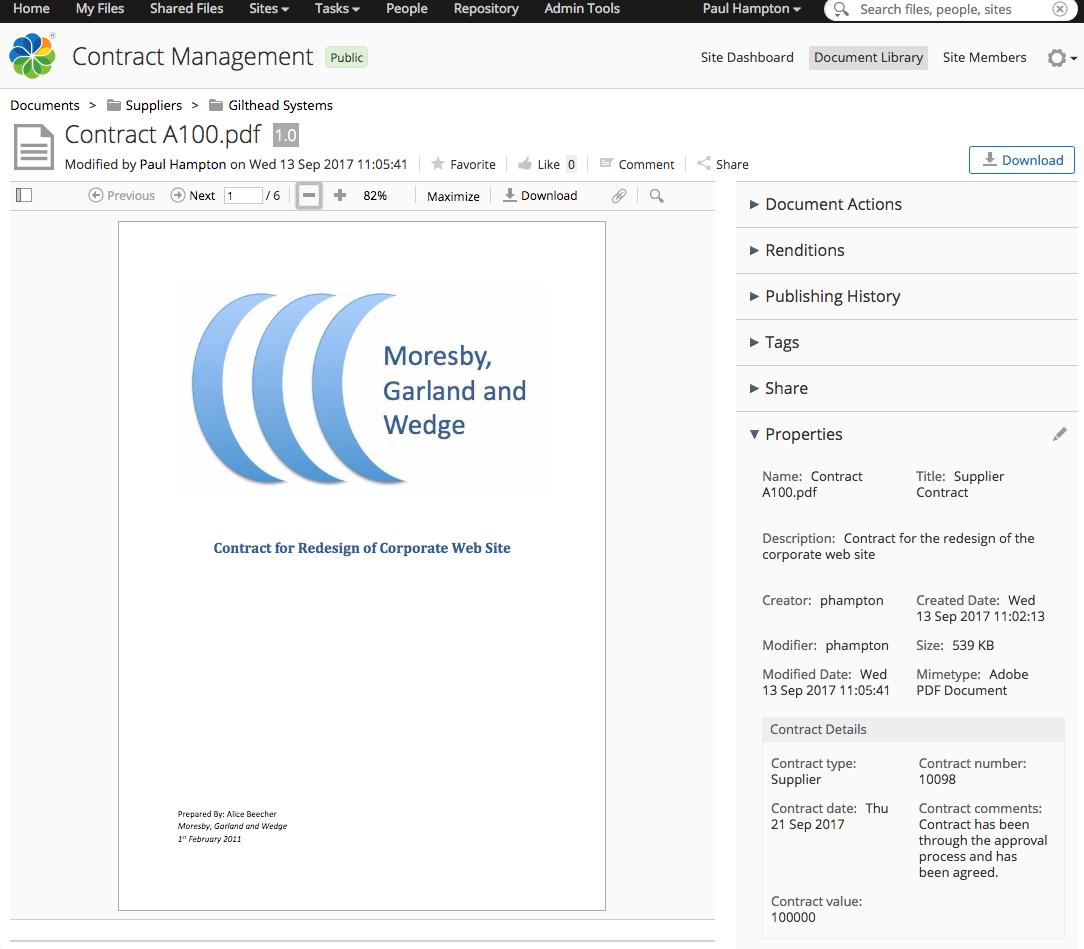Open the Sites dropdown menu
Screen dimensions: 1084x949
[x=269, y=9]
